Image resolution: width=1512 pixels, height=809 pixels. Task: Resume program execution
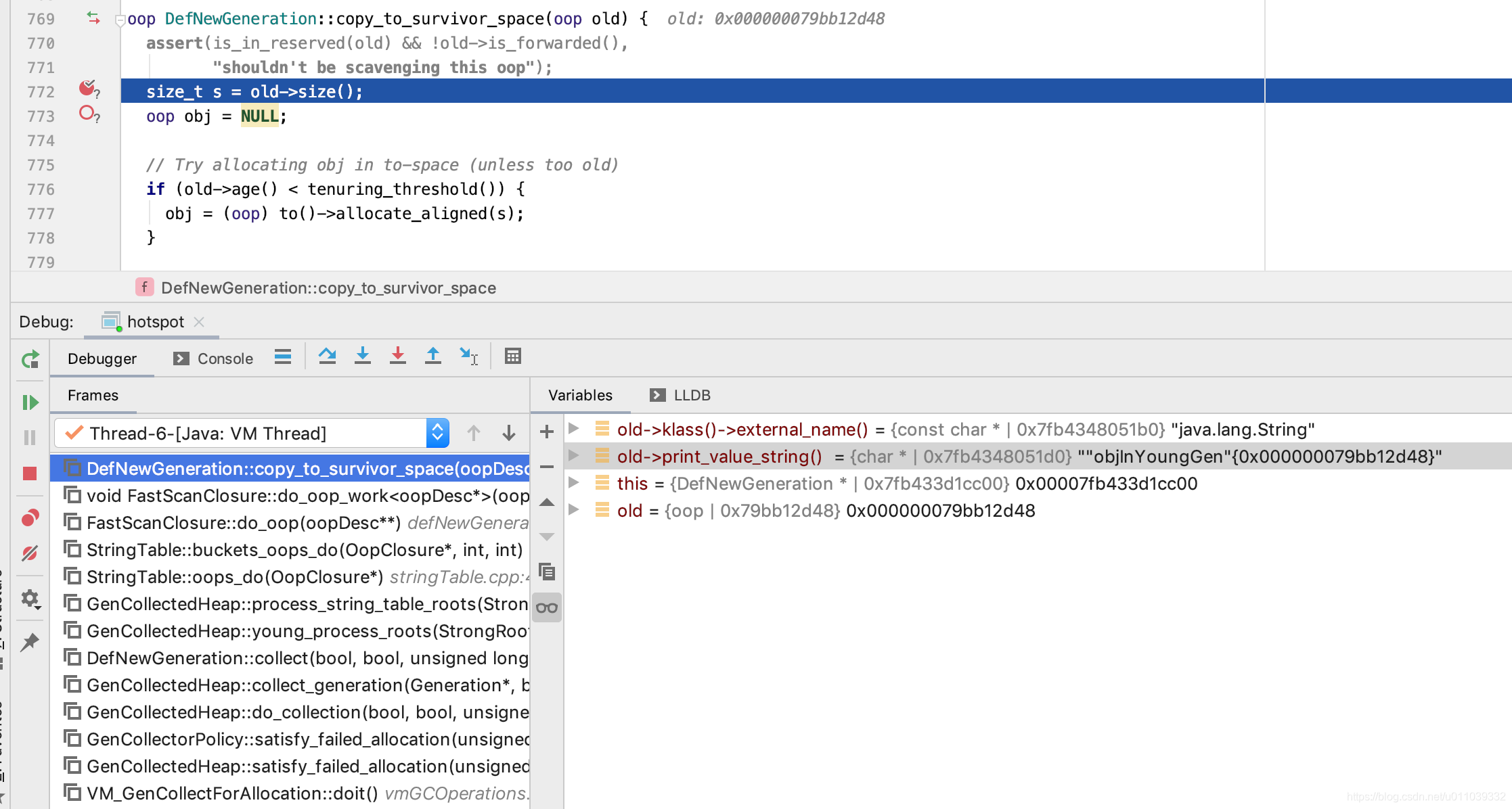pos(30,402)
